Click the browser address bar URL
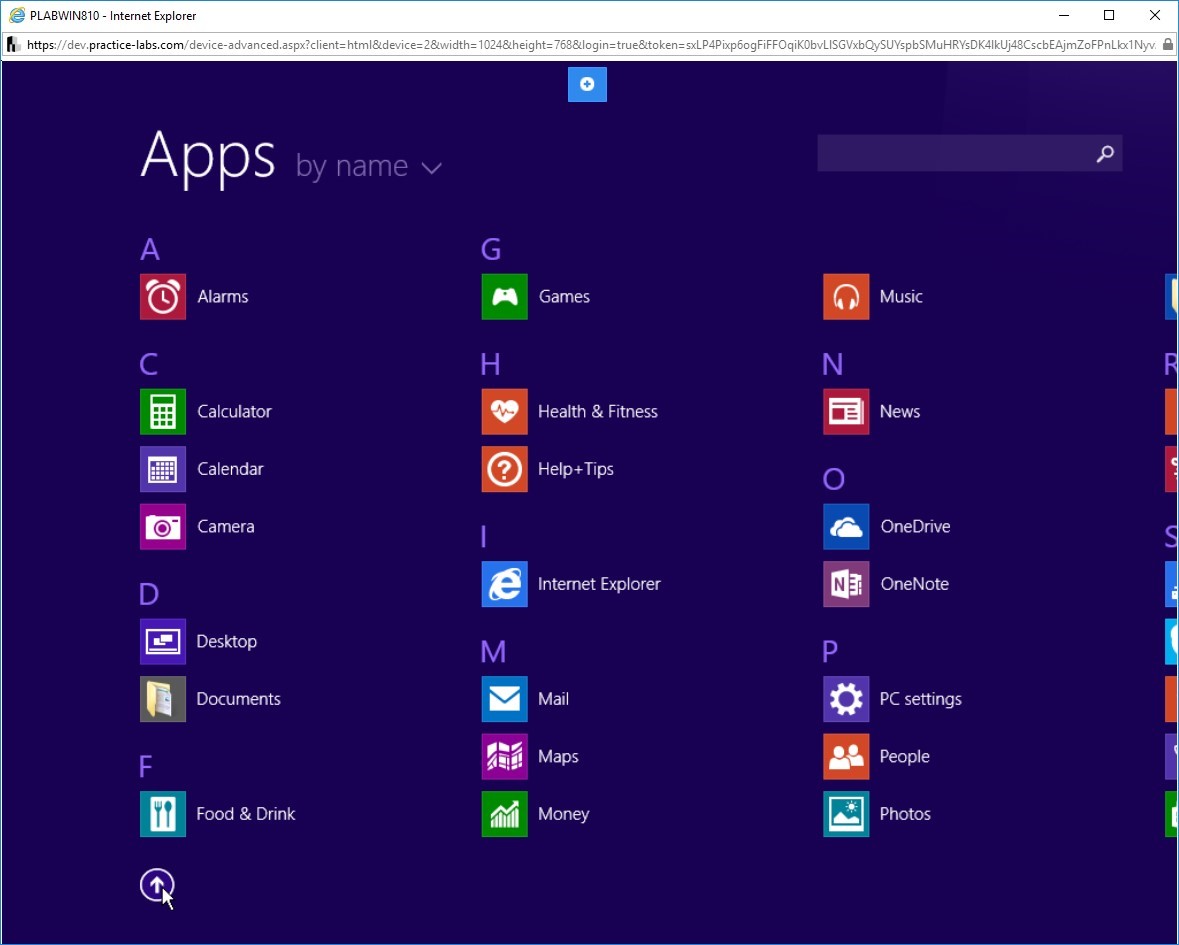Screen dimensions: 1179x945 tap(591, 45)
